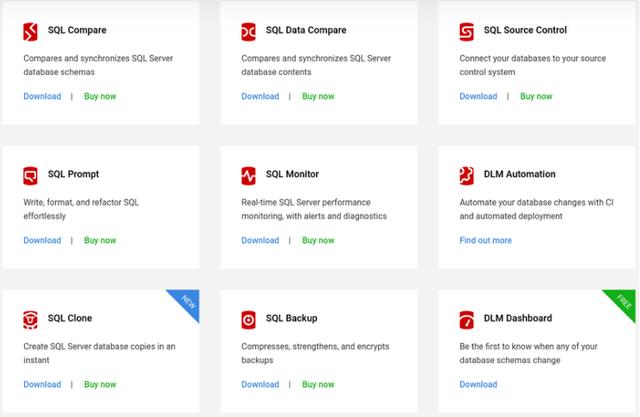Click the SQL Prompt product icon
This screenshot has width=640, height=417.
click(x=30, y=176)
